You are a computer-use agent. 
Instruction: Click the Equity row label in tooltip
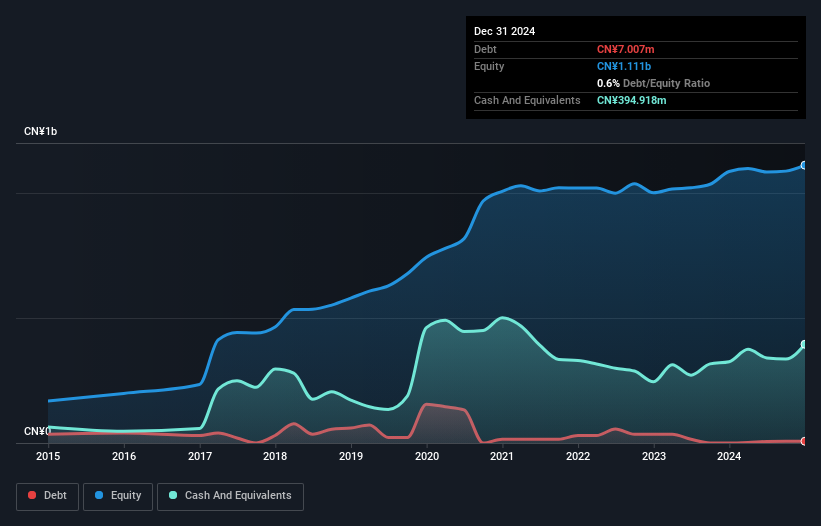(489, 66)
